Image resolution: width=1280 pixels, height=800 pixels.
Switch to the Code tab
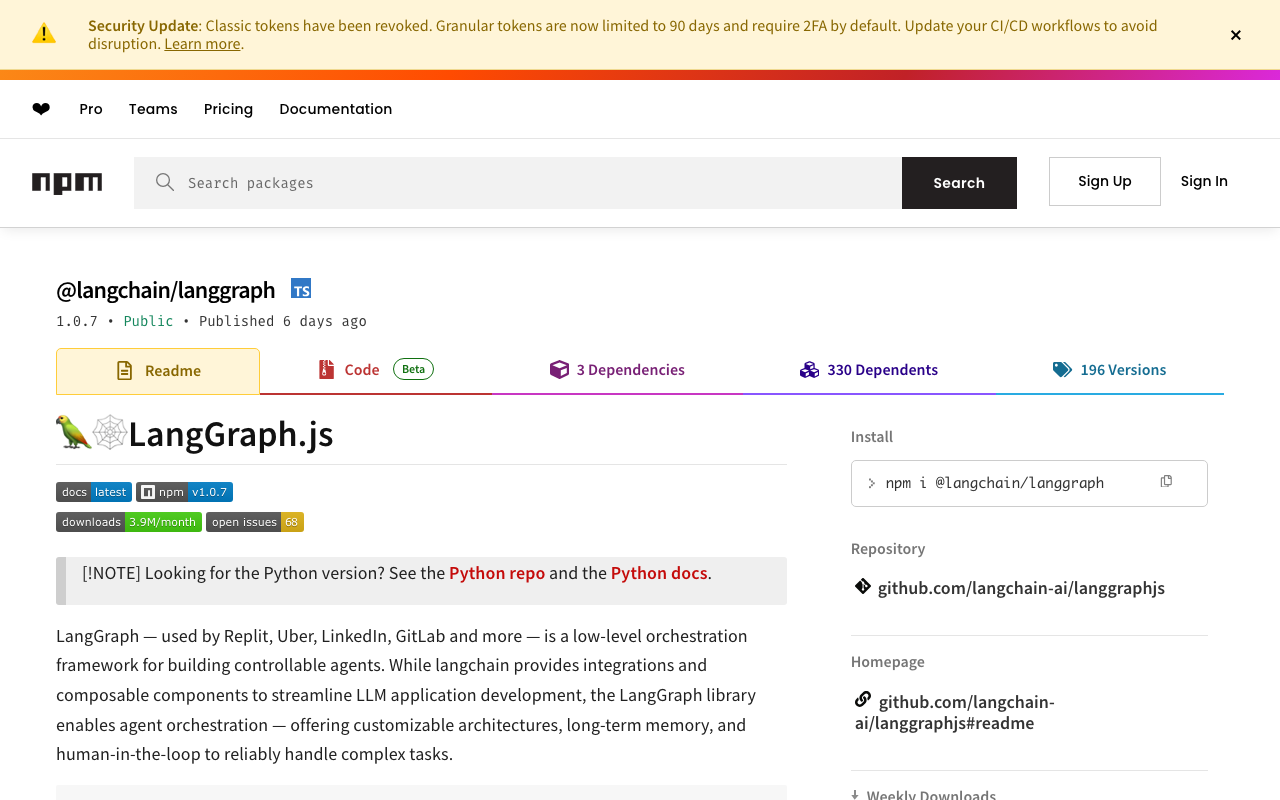pyautogui.click(x=376, y=370)
